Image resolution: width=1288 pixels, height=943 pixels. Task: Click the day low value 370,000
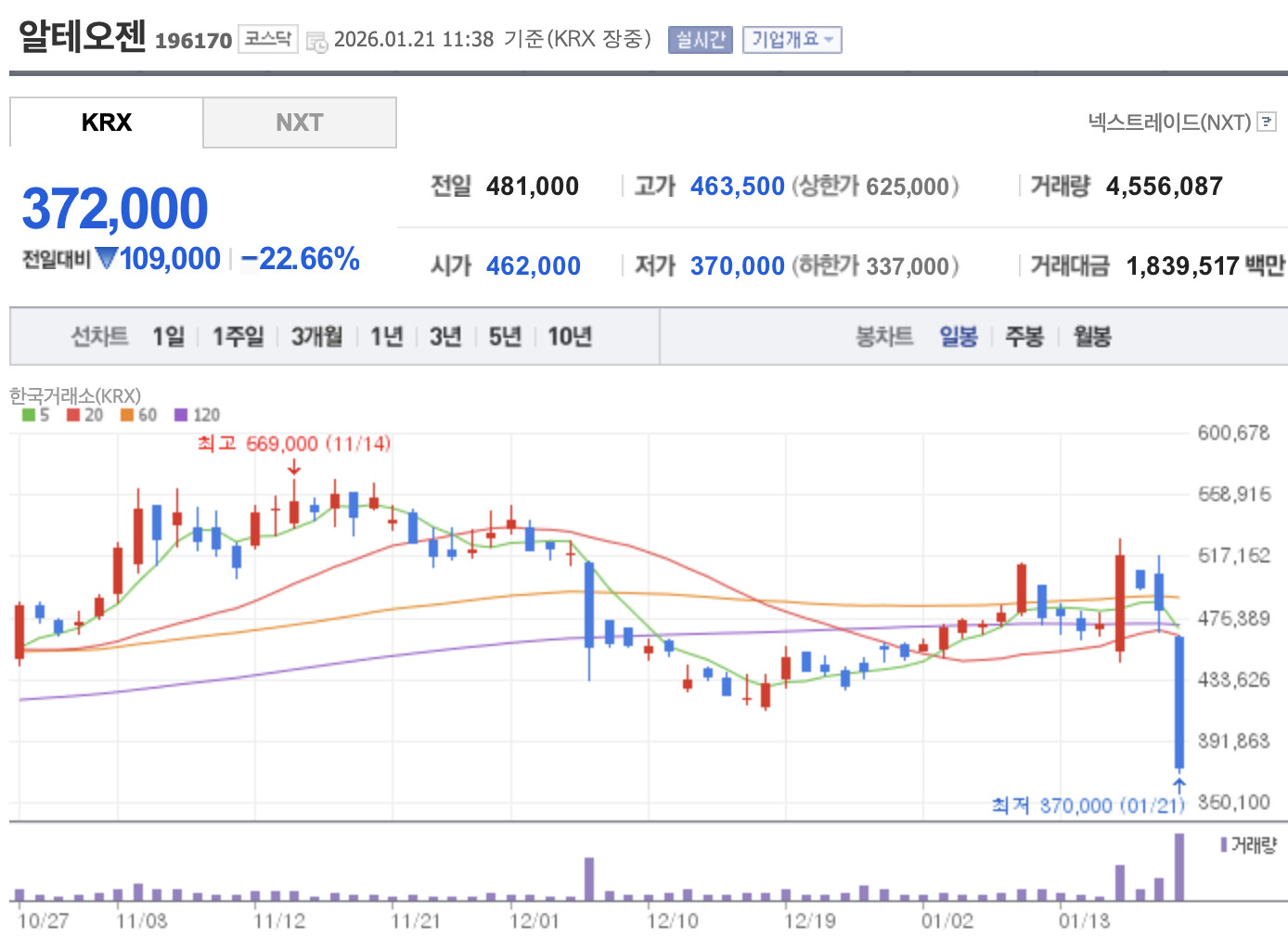point(738,266)
